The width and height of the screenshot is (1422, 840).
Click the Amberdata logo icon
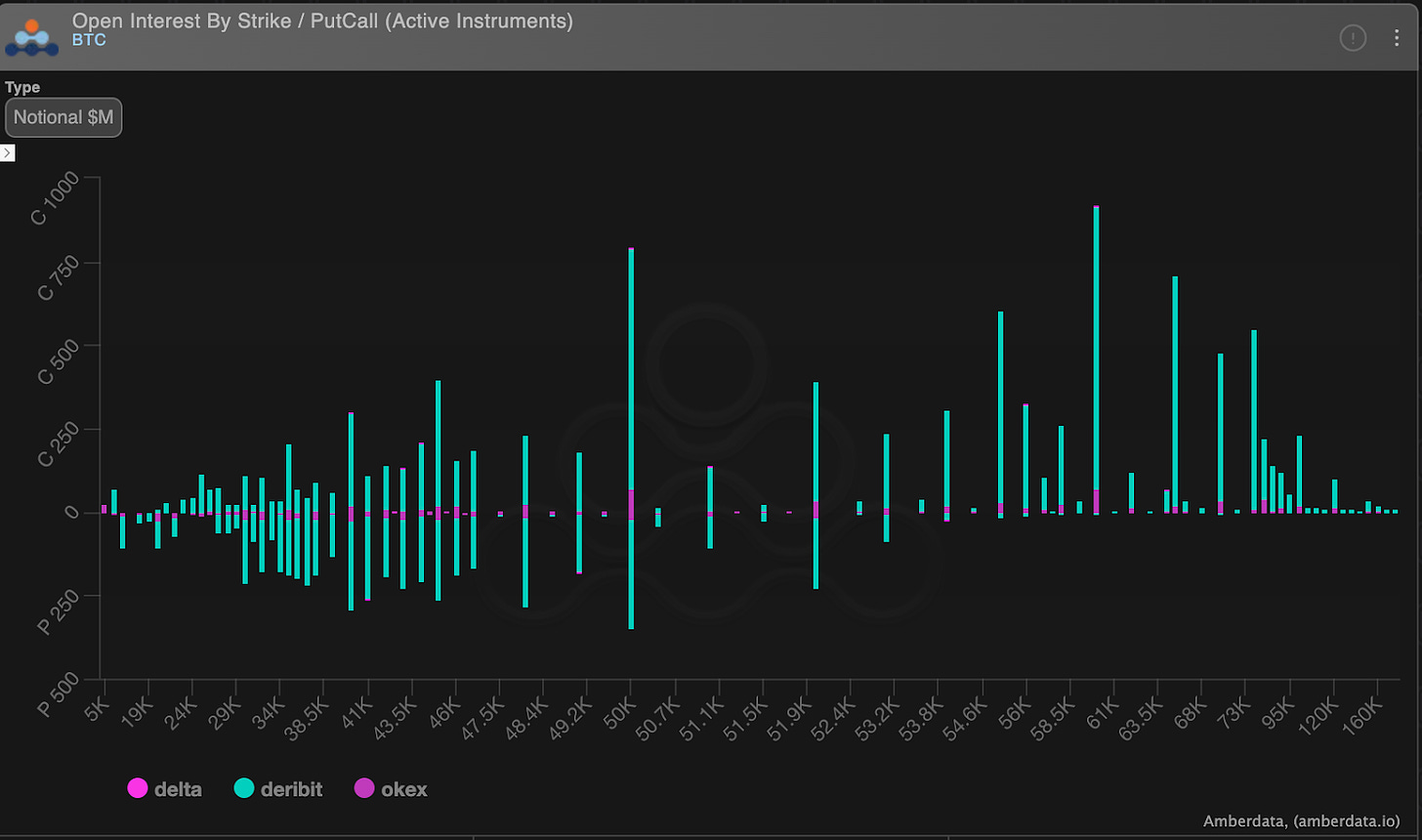click(32, 35)
